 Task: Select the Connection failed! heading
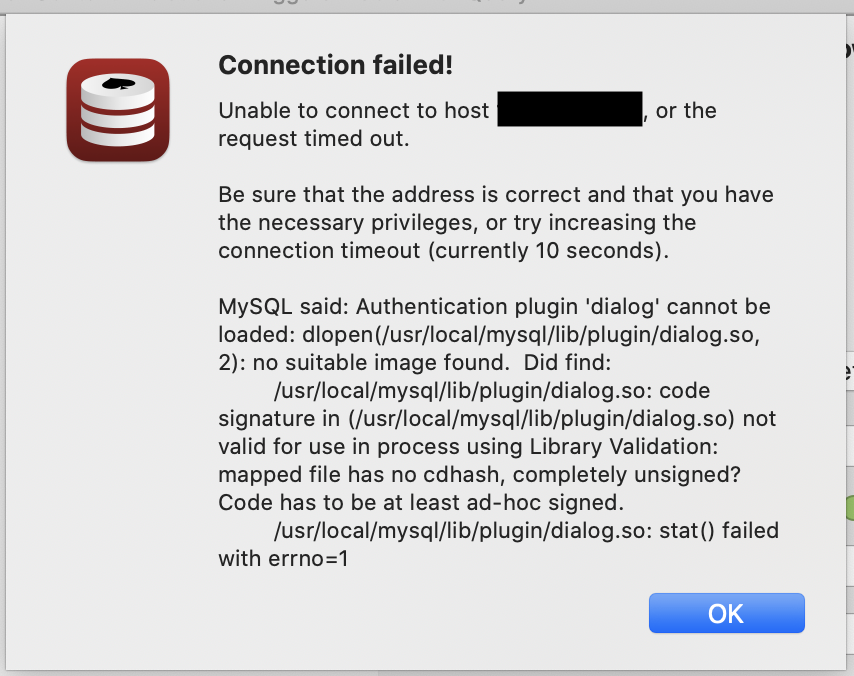click(x=334, y=64)
